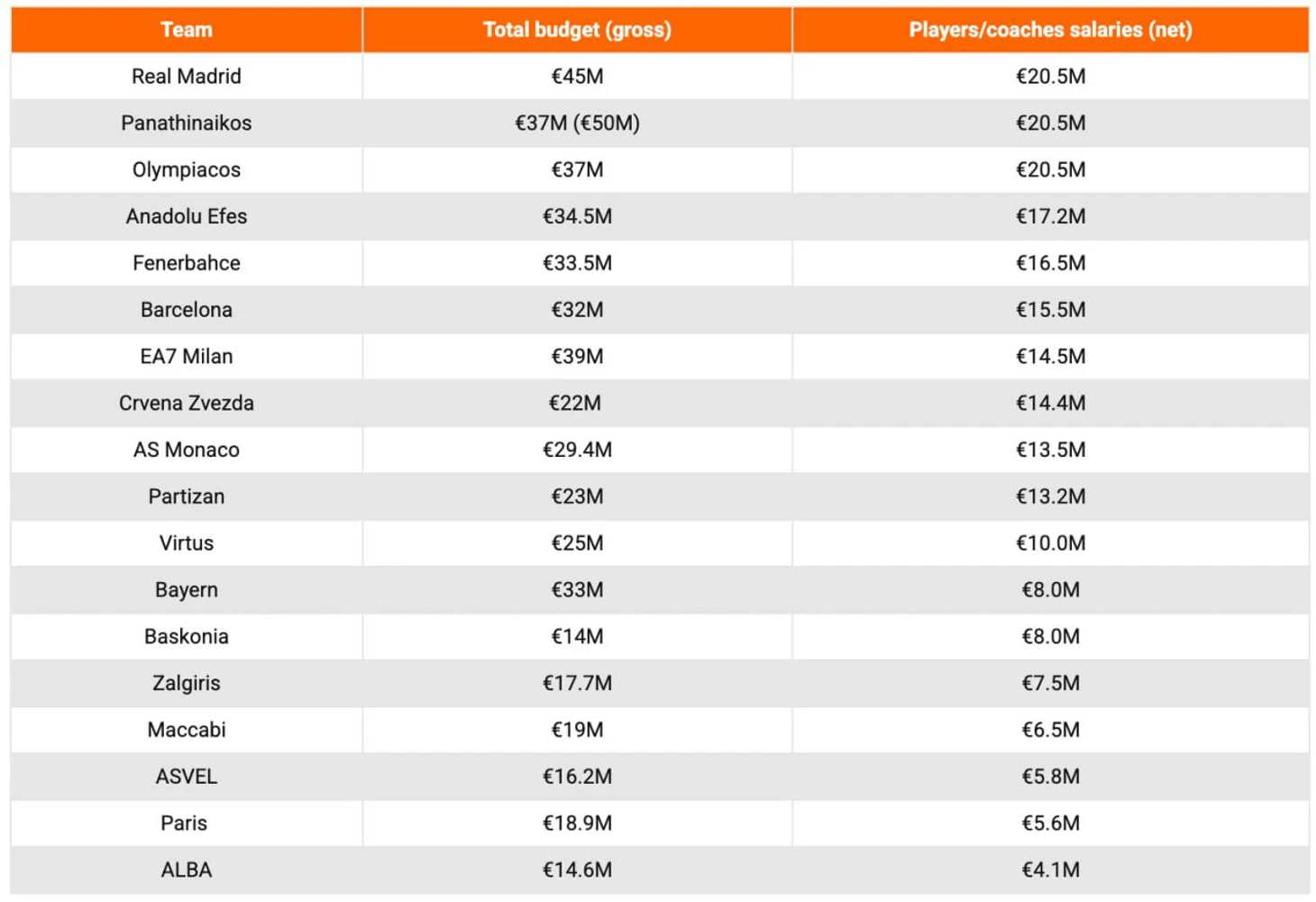Screen dimensions: 1316x902
Task: Select AS Monaco €29.4M budget cell
Action: [577, 451]
